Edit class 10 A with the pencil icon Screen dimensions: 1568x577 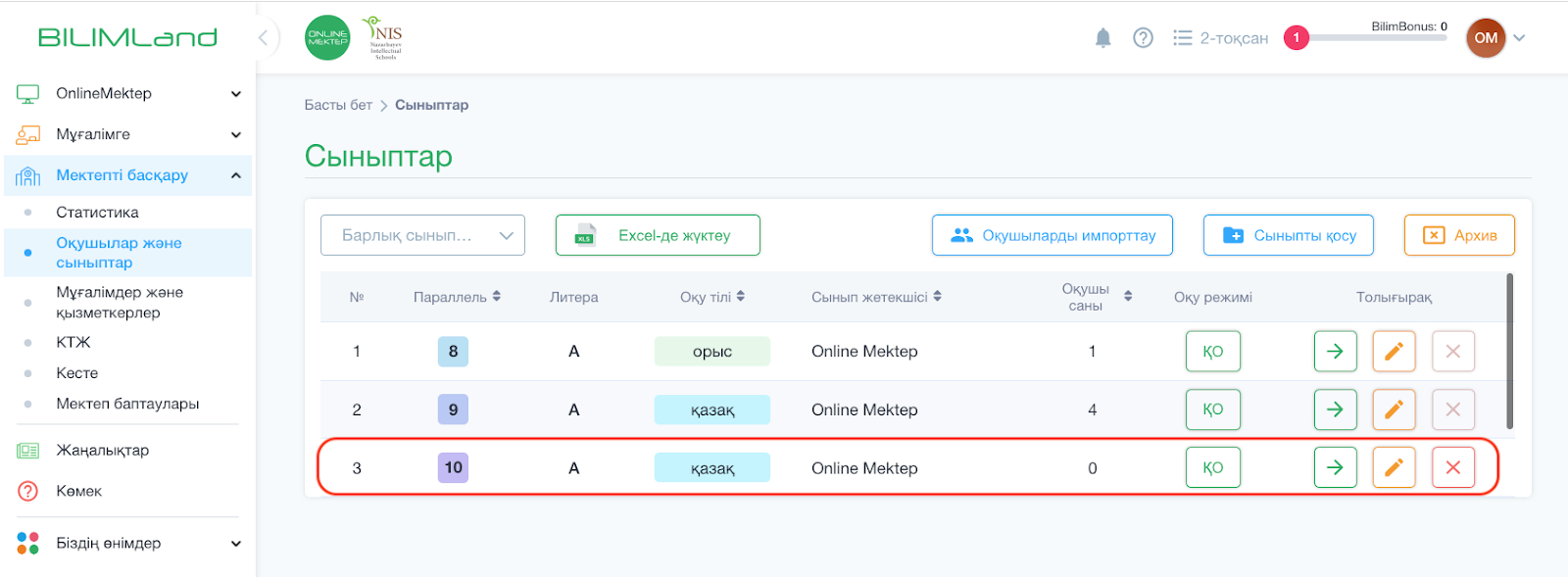coord(1394,467)
